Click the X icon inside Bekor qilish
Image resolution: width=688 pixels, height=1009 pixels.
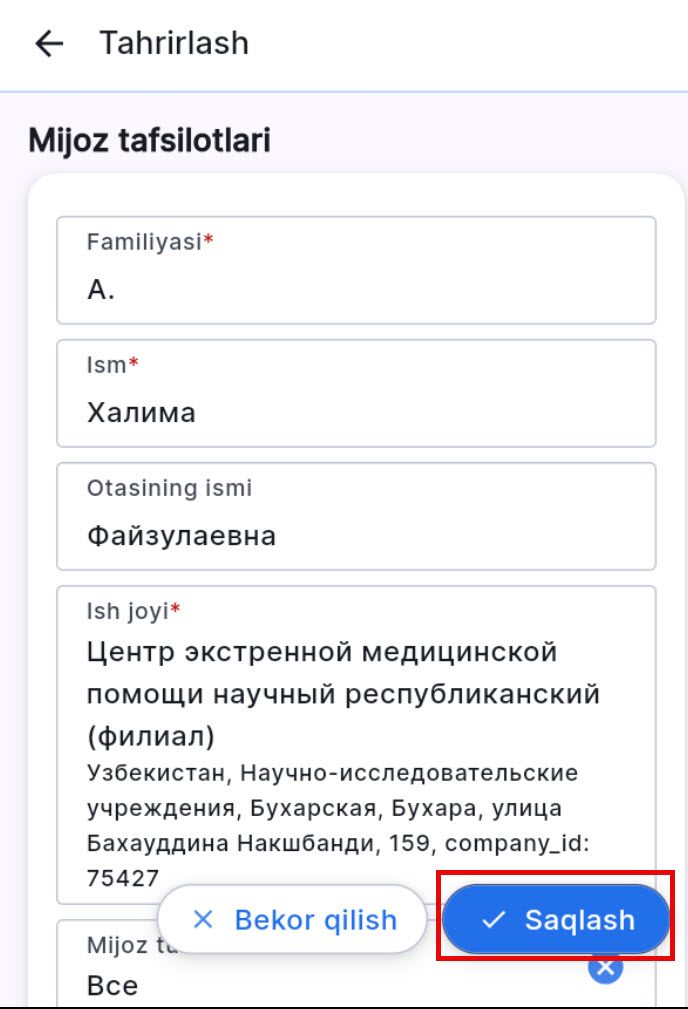coord(204,919)
